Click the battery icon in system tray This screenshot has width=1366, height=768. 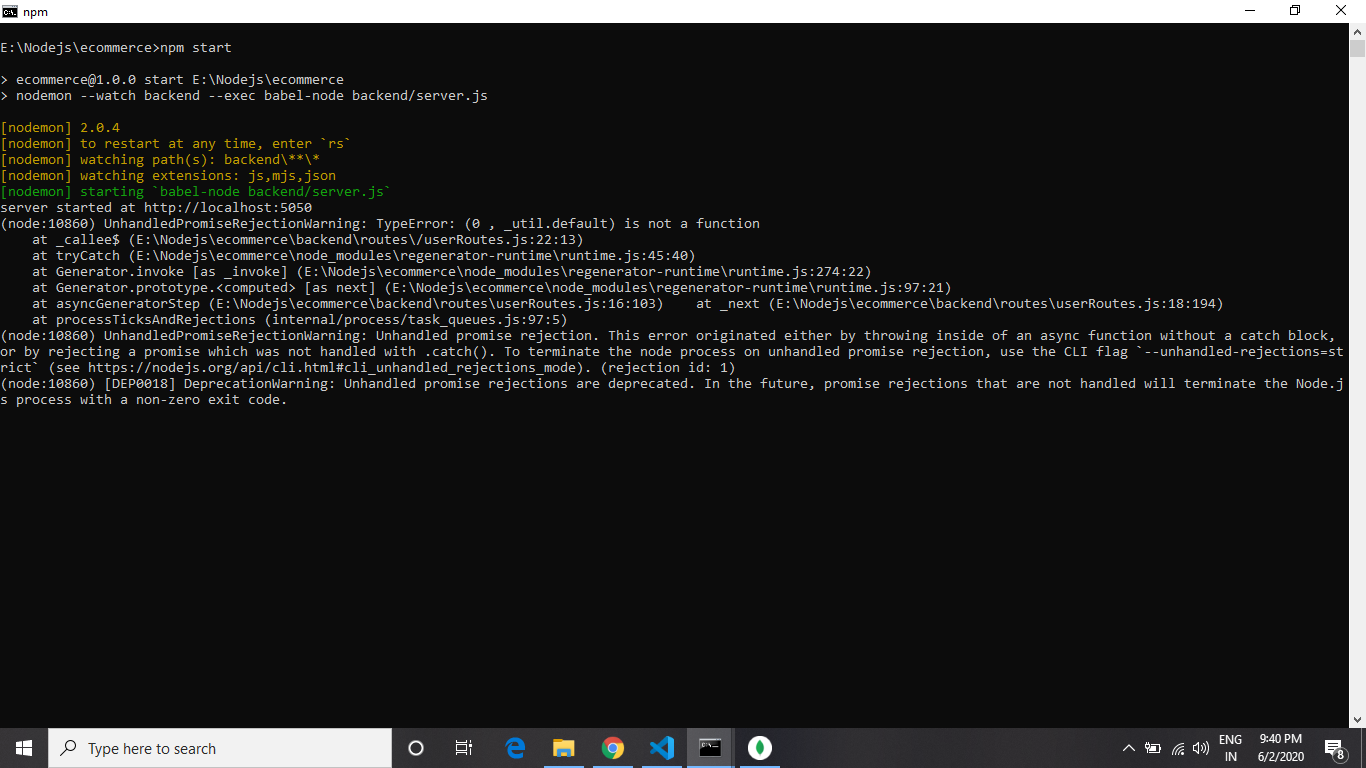click(x=1153, y=748)
